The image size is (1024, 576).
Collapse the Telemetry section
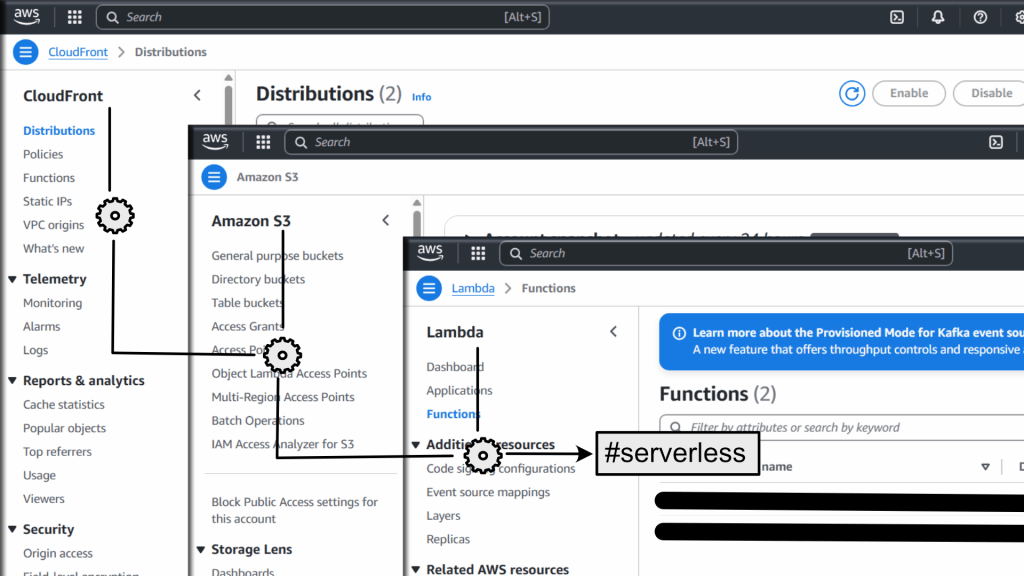[x=10, y=279]
